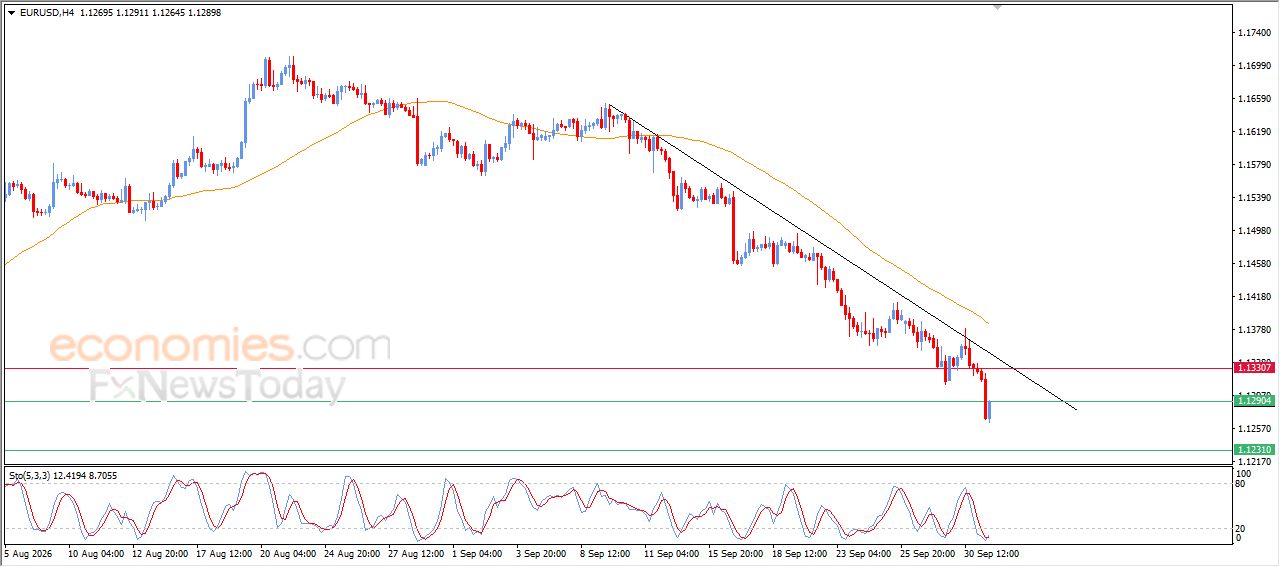Click the 1.17400 price axis label
This screenshot has height=567, width=1280.
click(x=1254, y=33)
